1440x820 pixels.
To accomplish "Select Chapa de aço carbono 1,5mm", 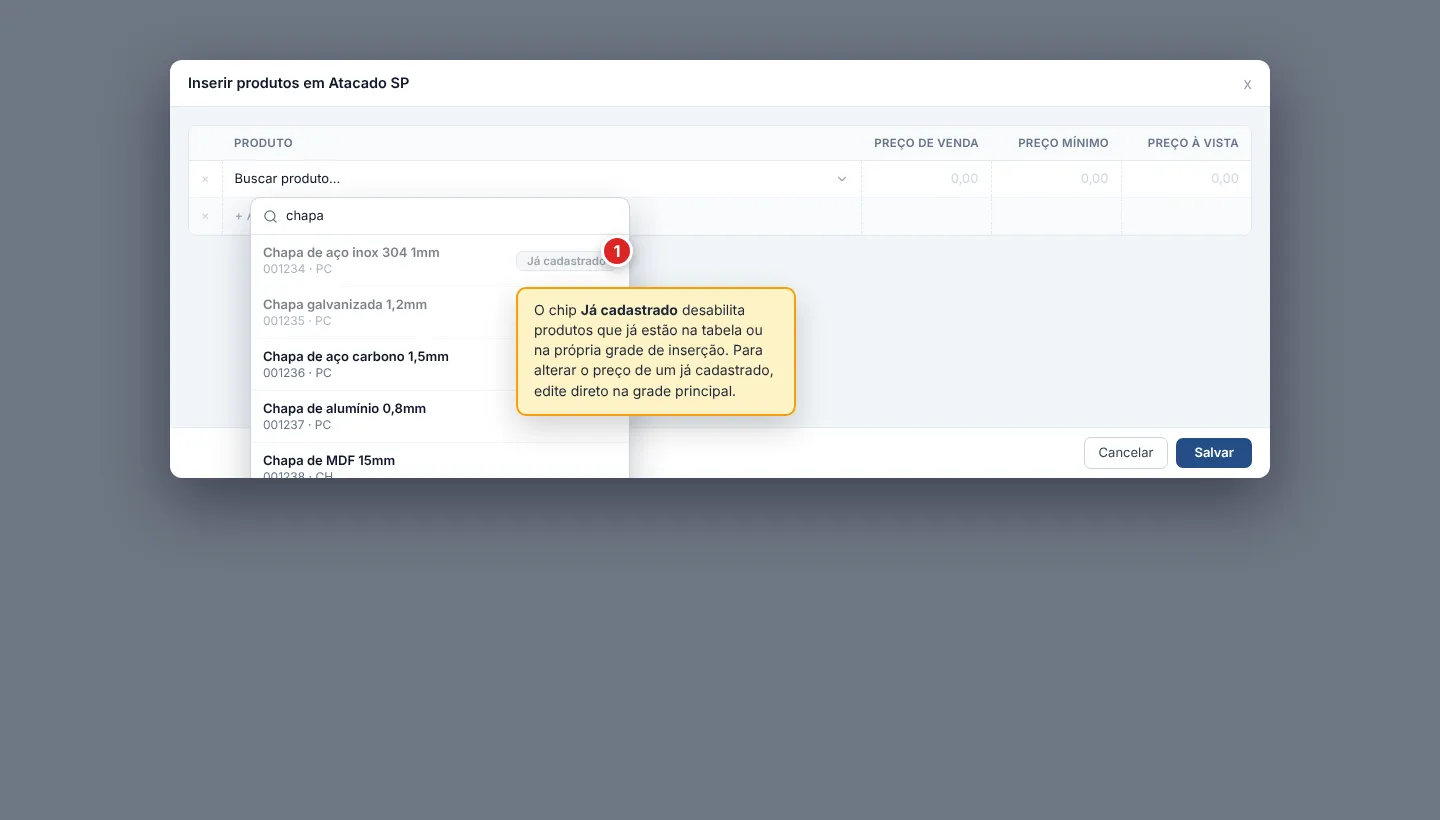I will (x=440, y=364).
